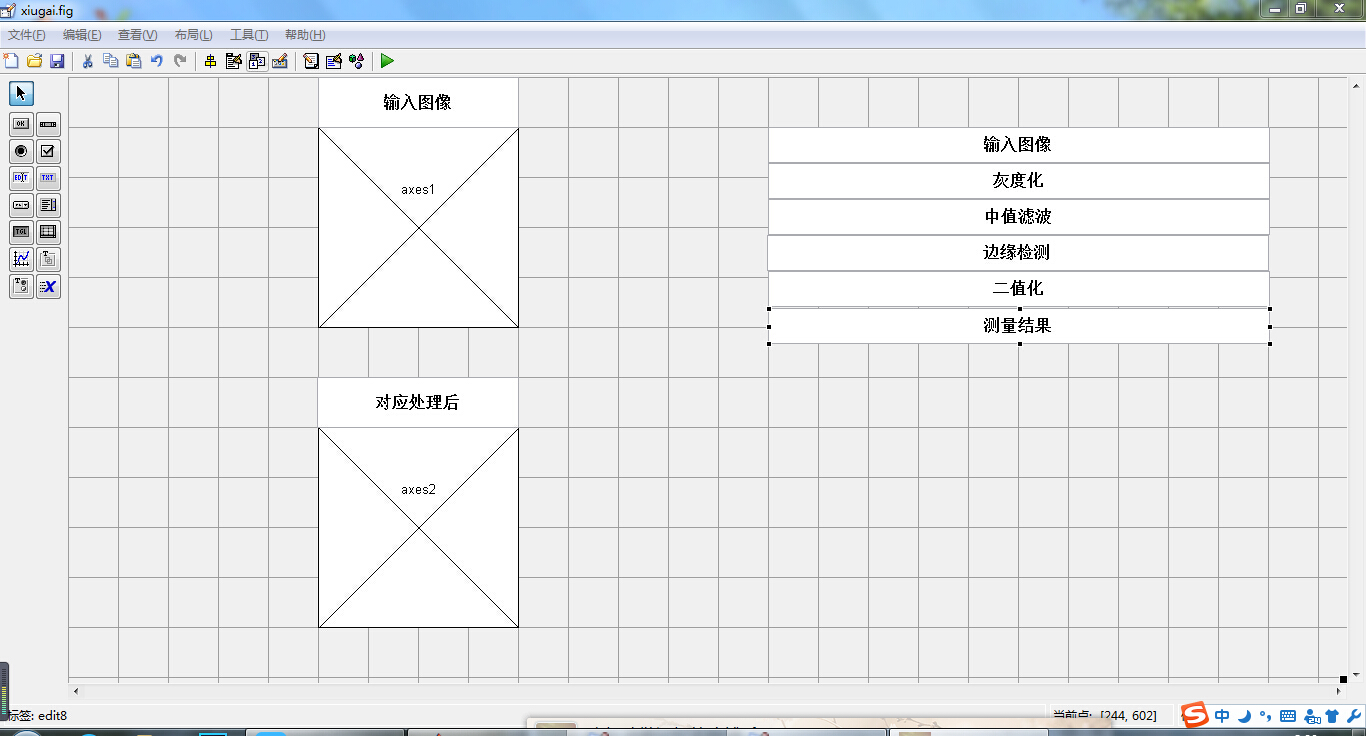1366x736 pixels.
Task: Click the 测量结果 edit box
Action: click(1019, 326)
